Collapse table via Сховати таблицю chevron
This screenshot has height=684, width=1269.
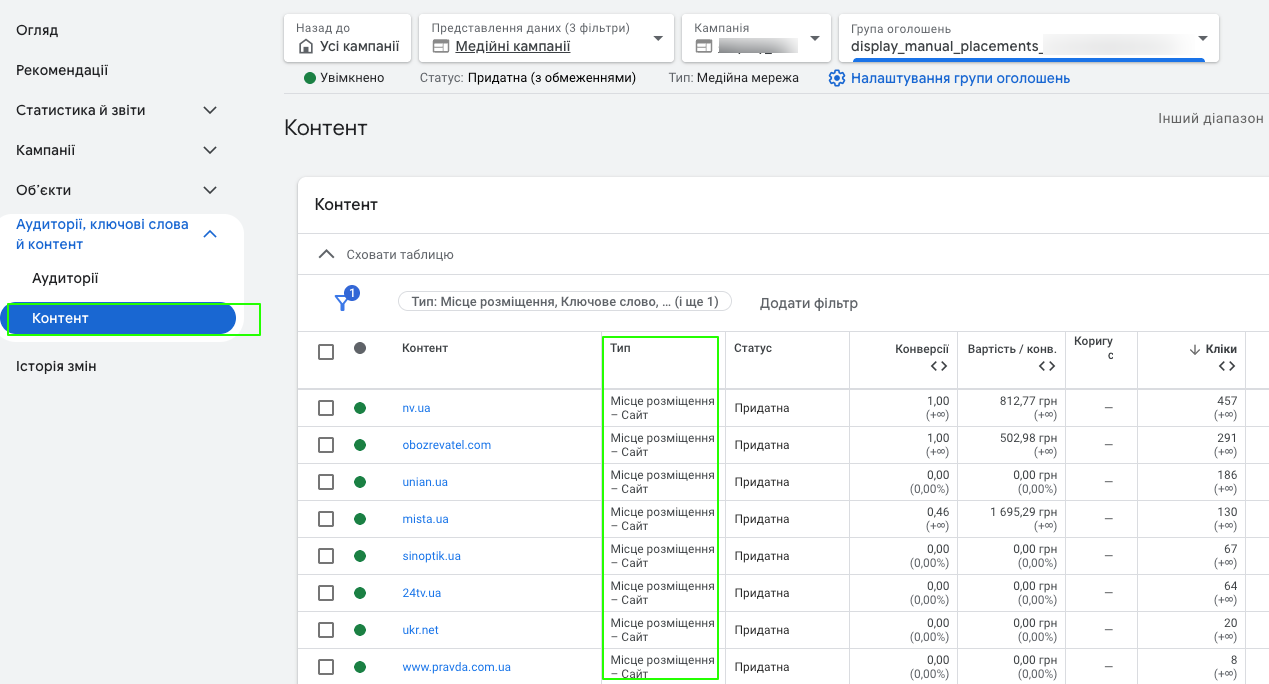326,254
